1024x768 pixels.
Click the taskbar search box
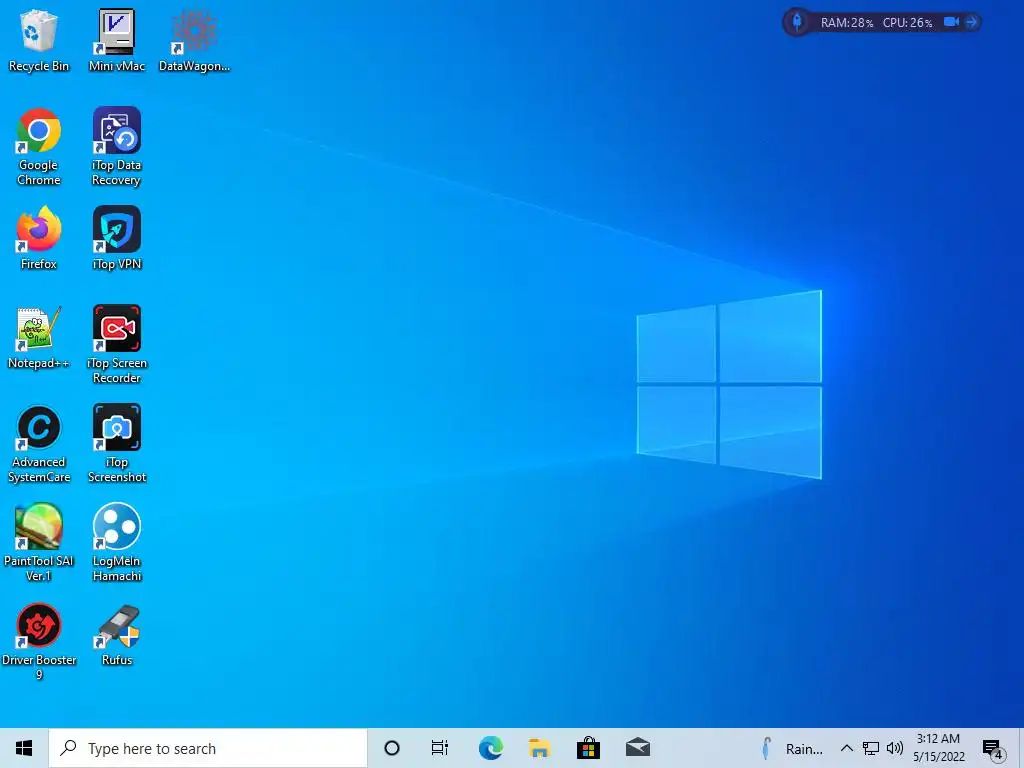(x=208, y=748)
